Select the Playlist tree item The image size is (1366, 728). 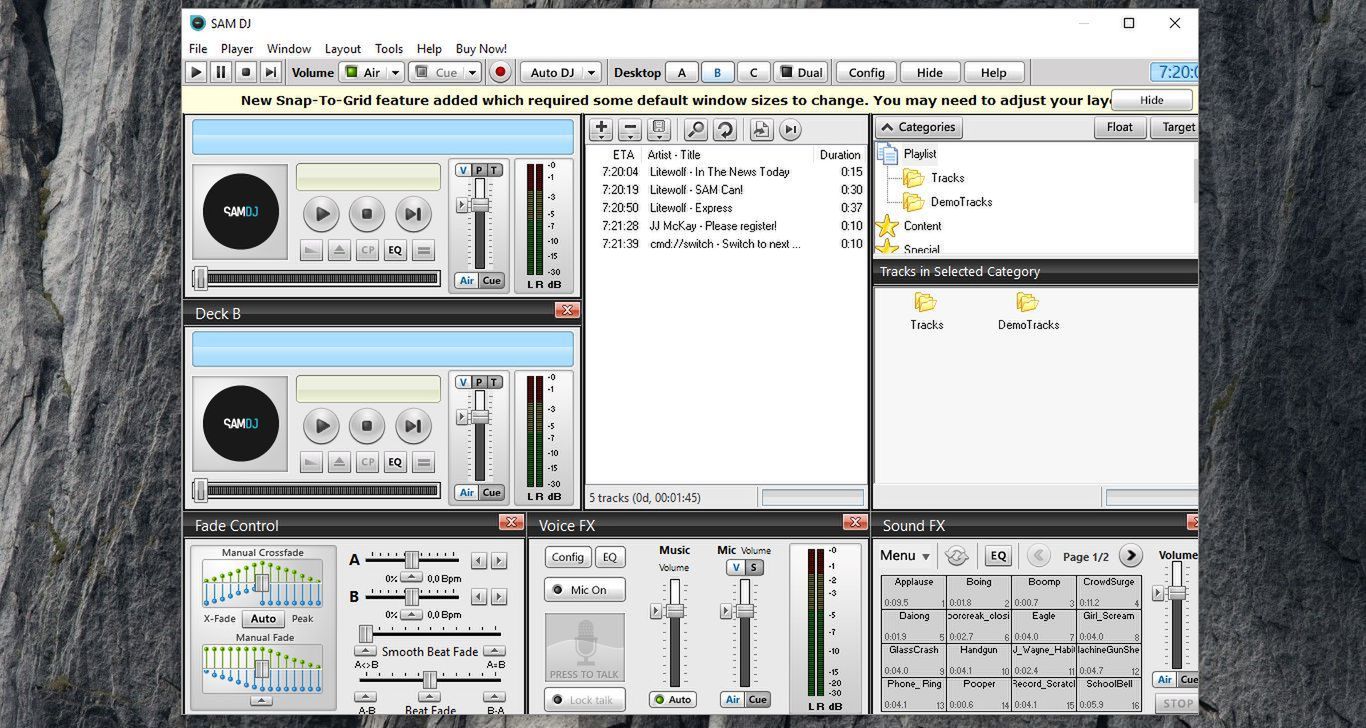tap(920, 154)
